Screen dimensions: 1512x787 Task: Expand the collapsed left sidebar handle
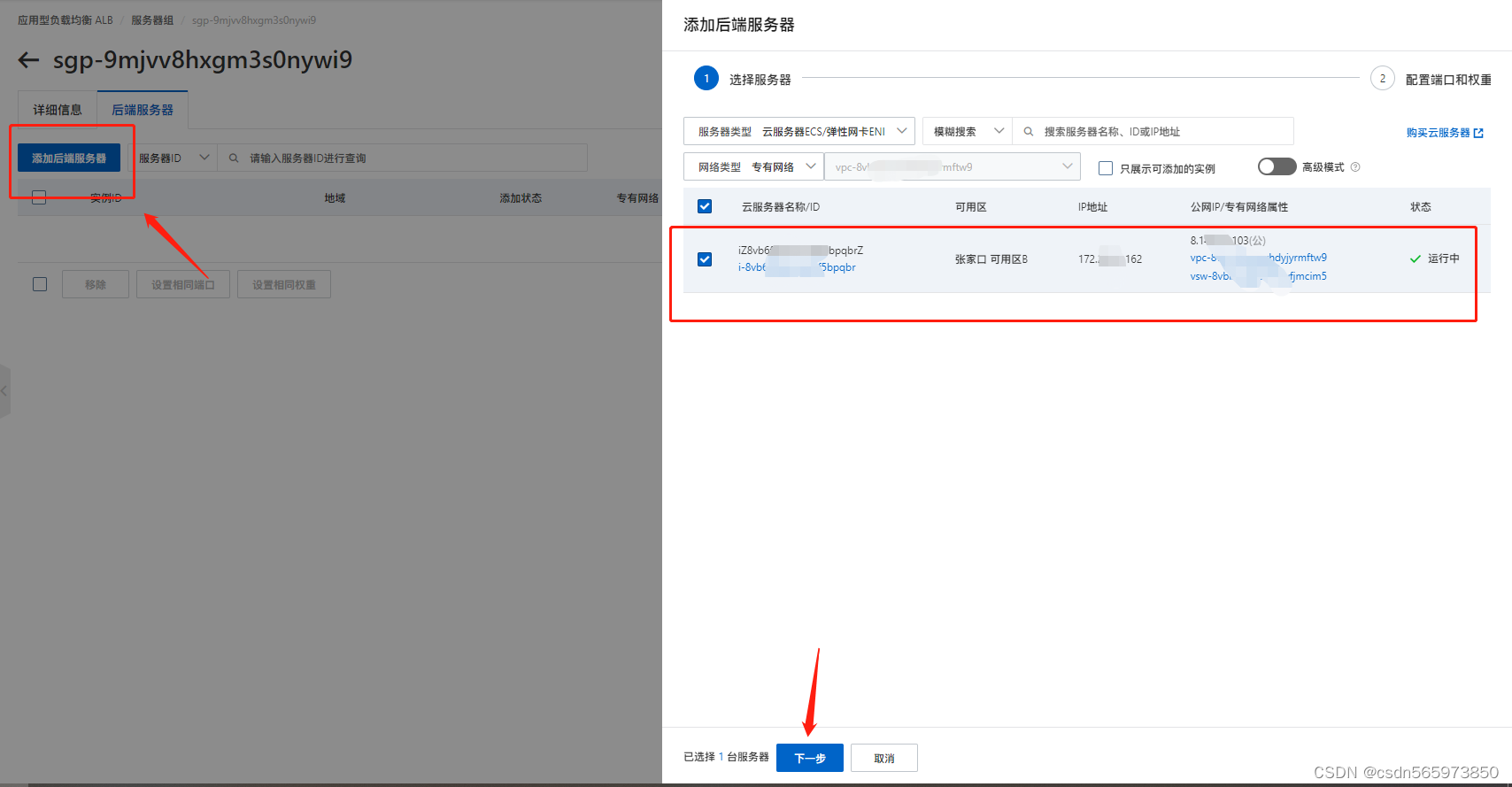pos(4,390)
